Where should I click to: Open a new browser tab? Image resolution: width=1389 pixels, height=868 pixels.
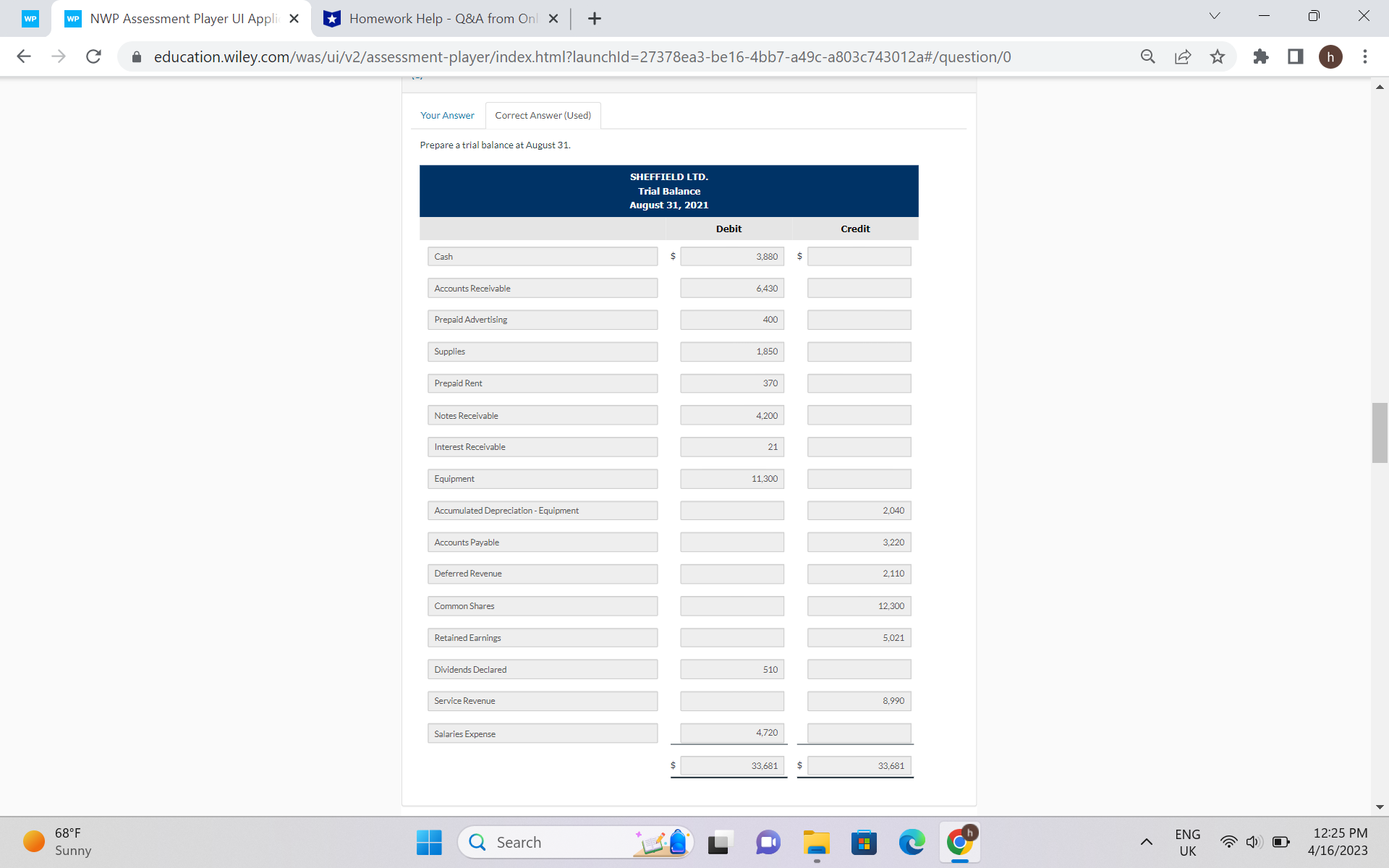[x=595, y=19]
